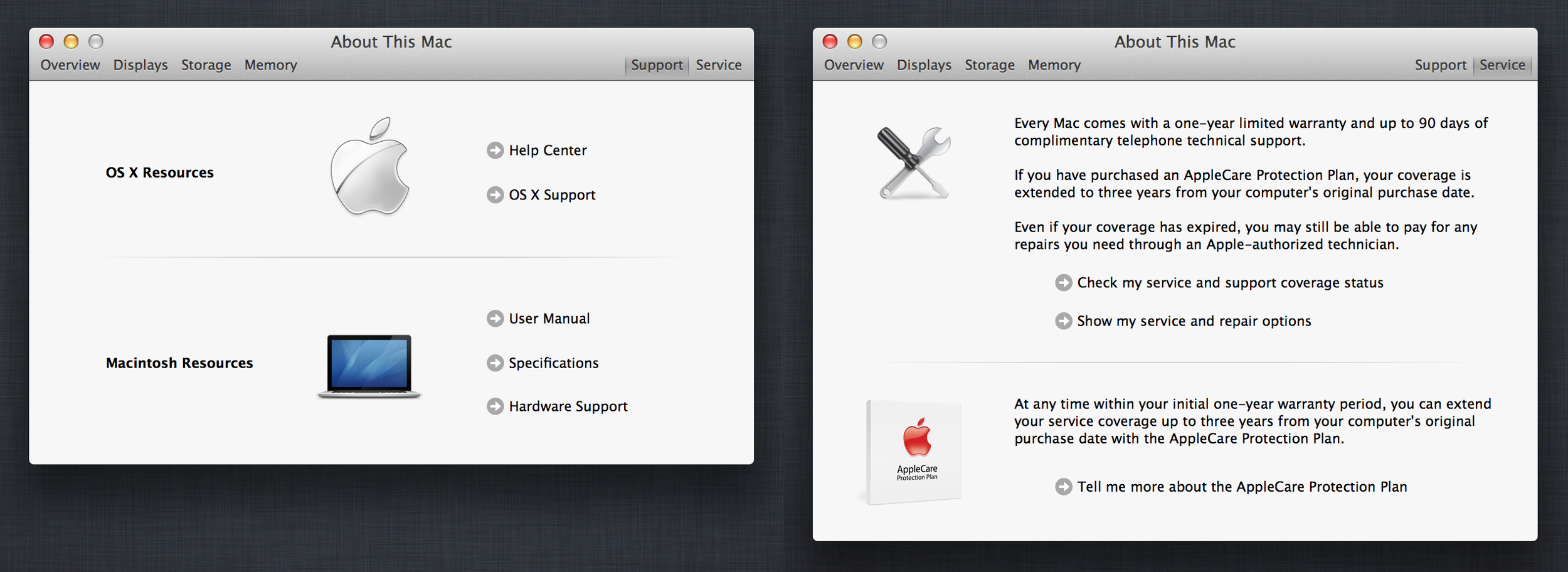Image resolution: width=1568 pixels, height=572 pixels.
Task: Switch to Overview tab in left window
Action: [x=70, y=65]
